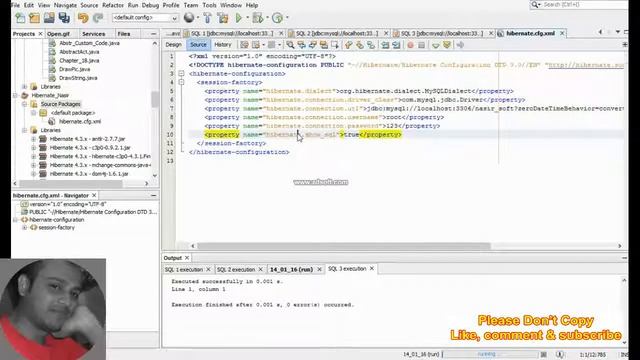The image size is (640, 360).
Task: Click the Check XML icon
Action: click(x=436, y=45)
